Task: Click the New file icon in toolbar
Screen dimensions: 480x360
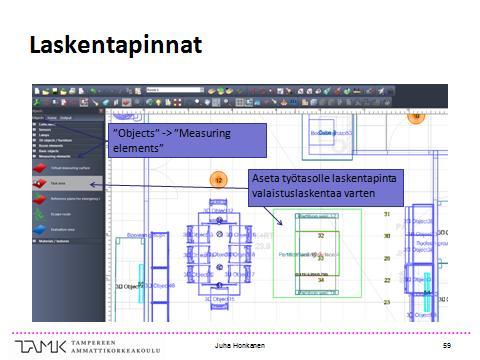Action: click(x=37, y=91)
